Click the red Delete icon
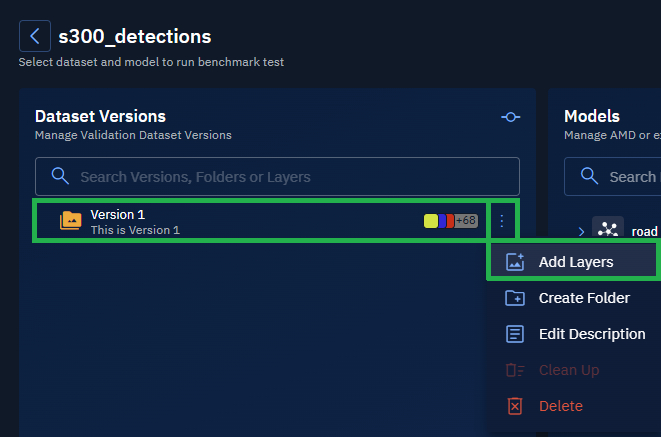This screenshot has height=437, width=661. click(x=515, y=406)
